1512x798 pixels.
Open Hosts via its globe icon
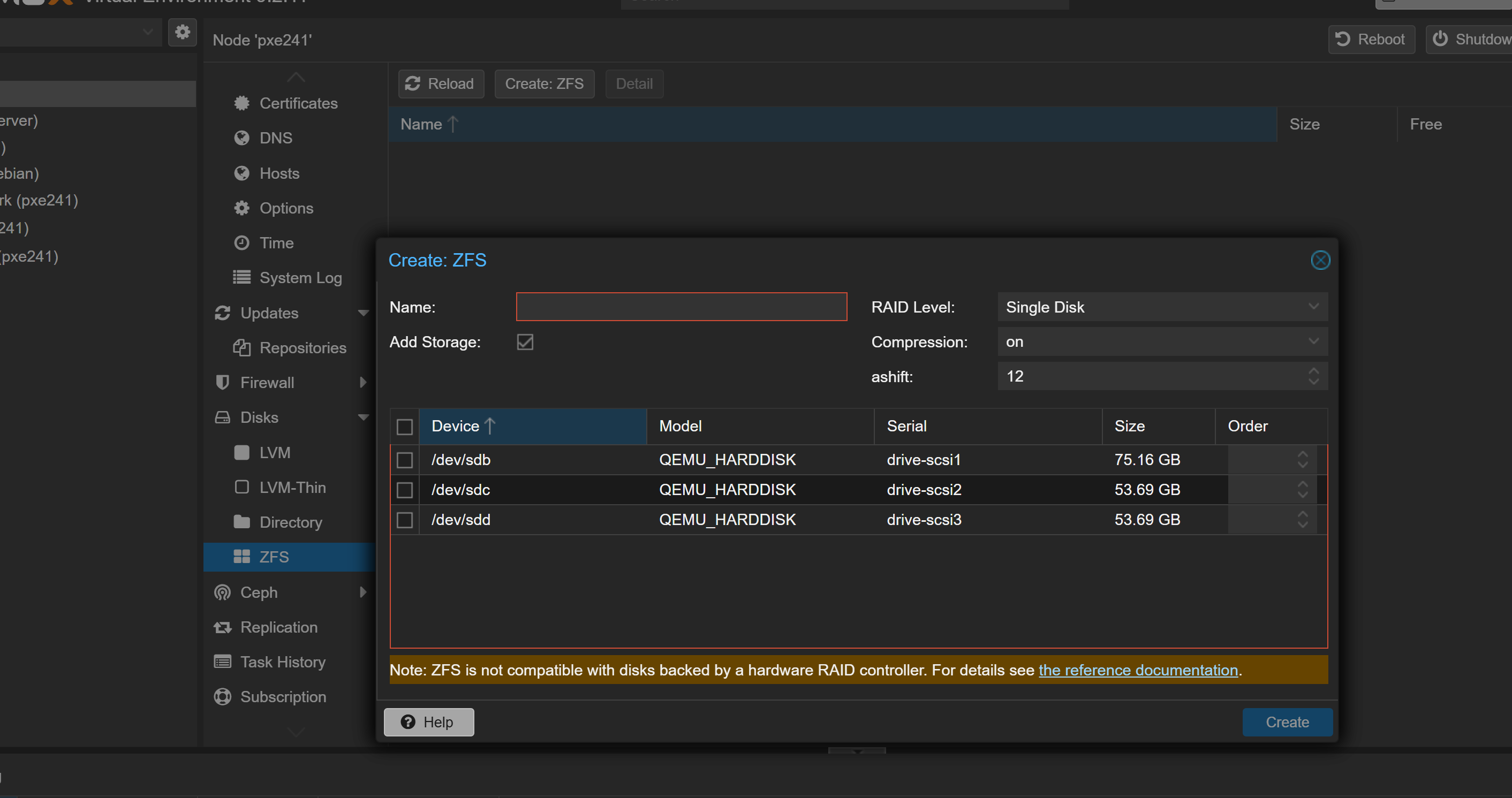[242, 173]
